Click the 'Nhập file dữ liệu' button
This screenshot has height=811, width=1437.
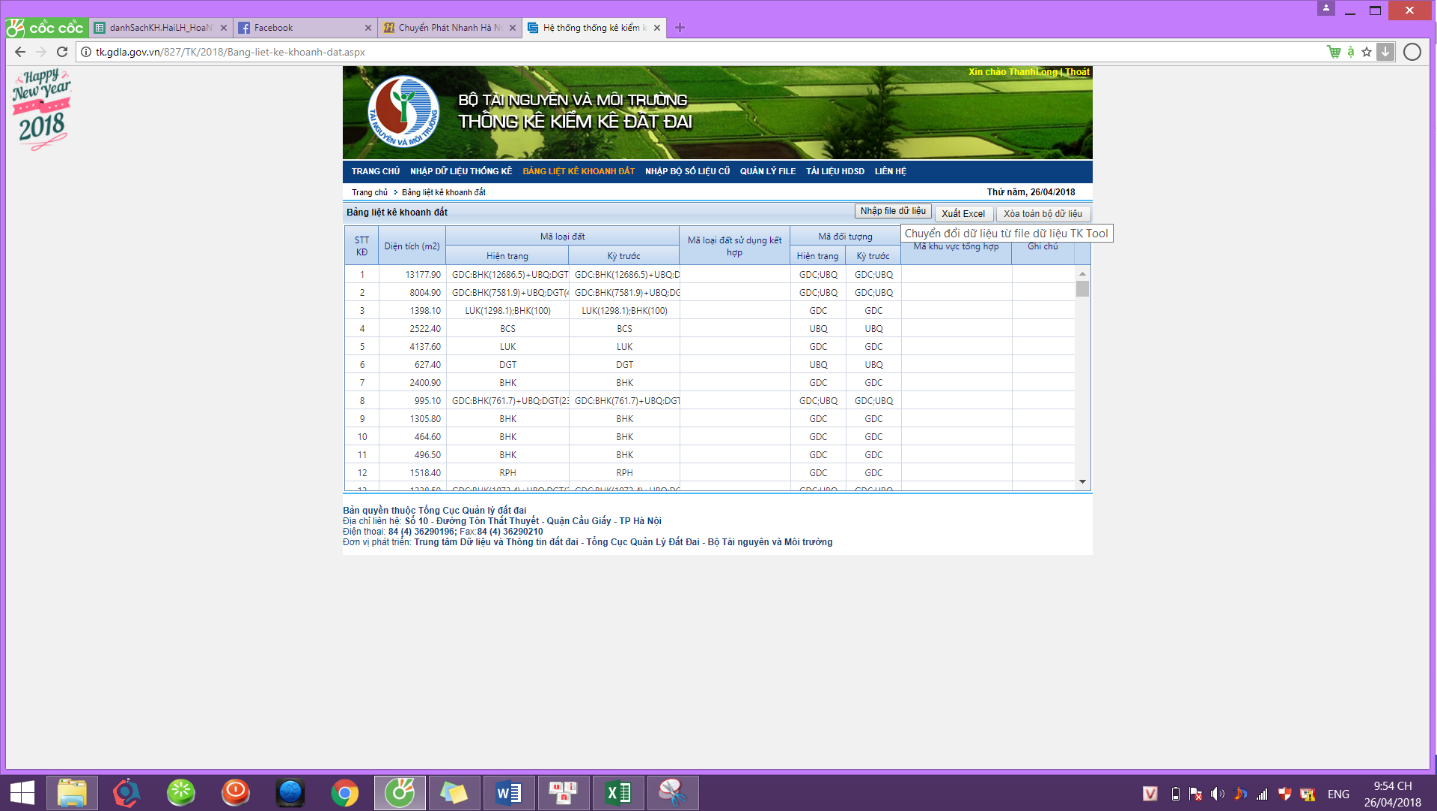893,211
